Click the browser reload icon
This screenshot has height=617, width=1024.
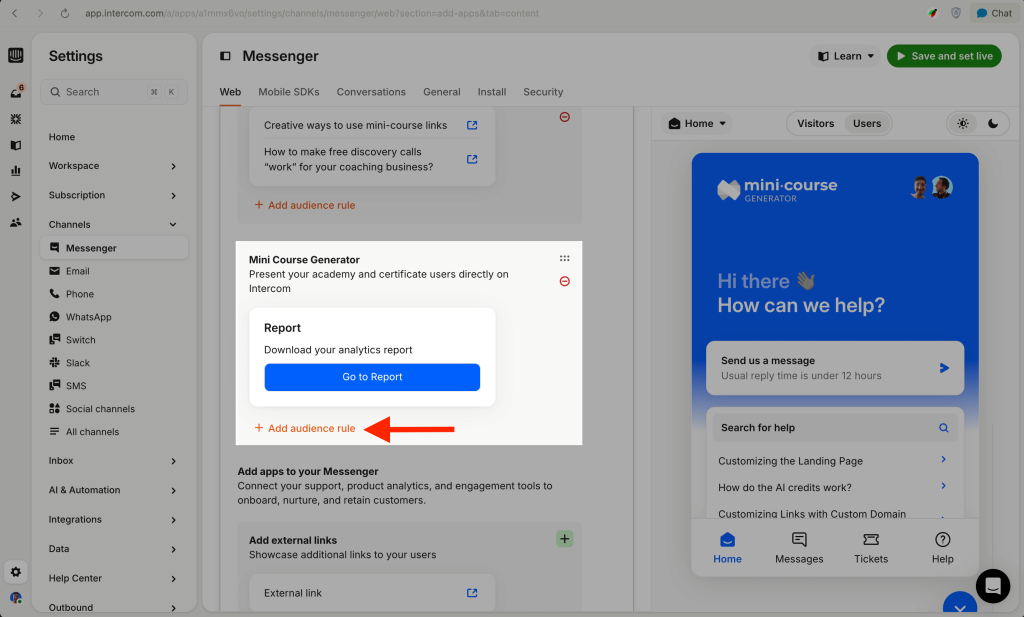point(65,13)
